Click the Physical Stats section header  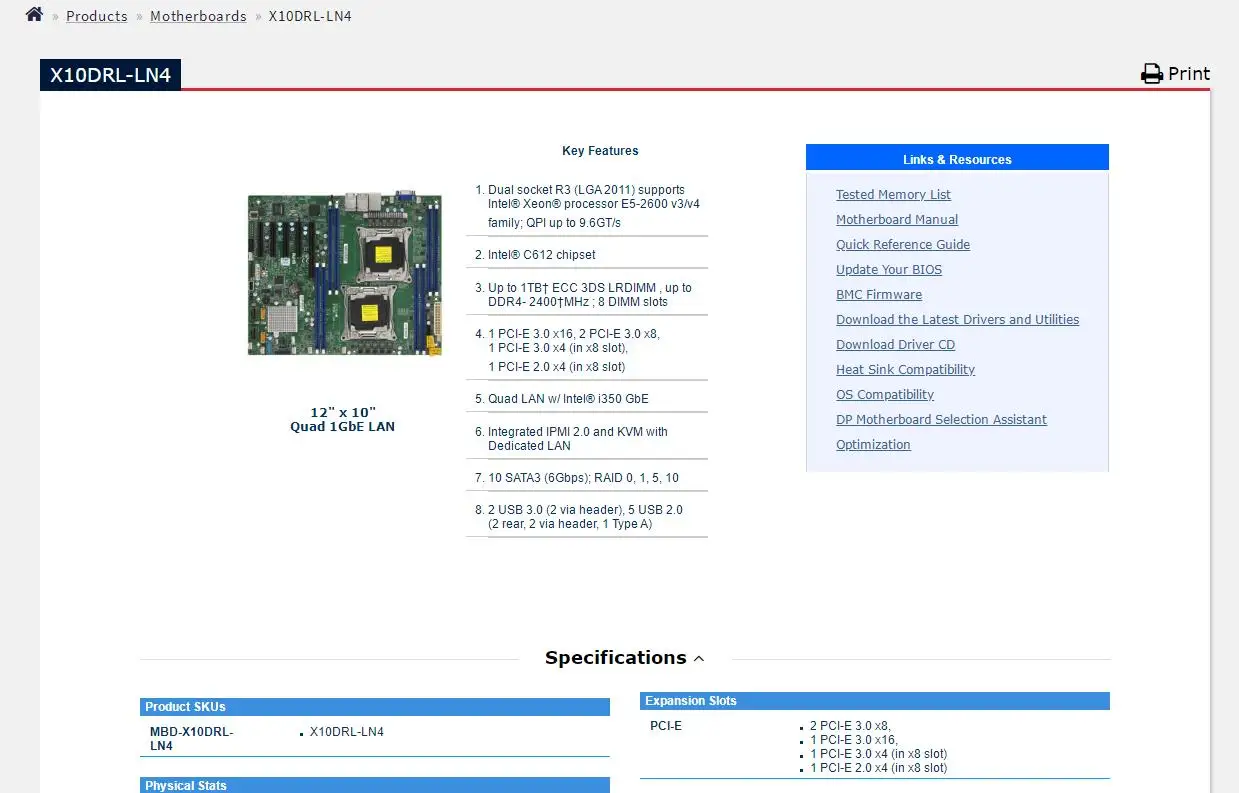point(375,786)
